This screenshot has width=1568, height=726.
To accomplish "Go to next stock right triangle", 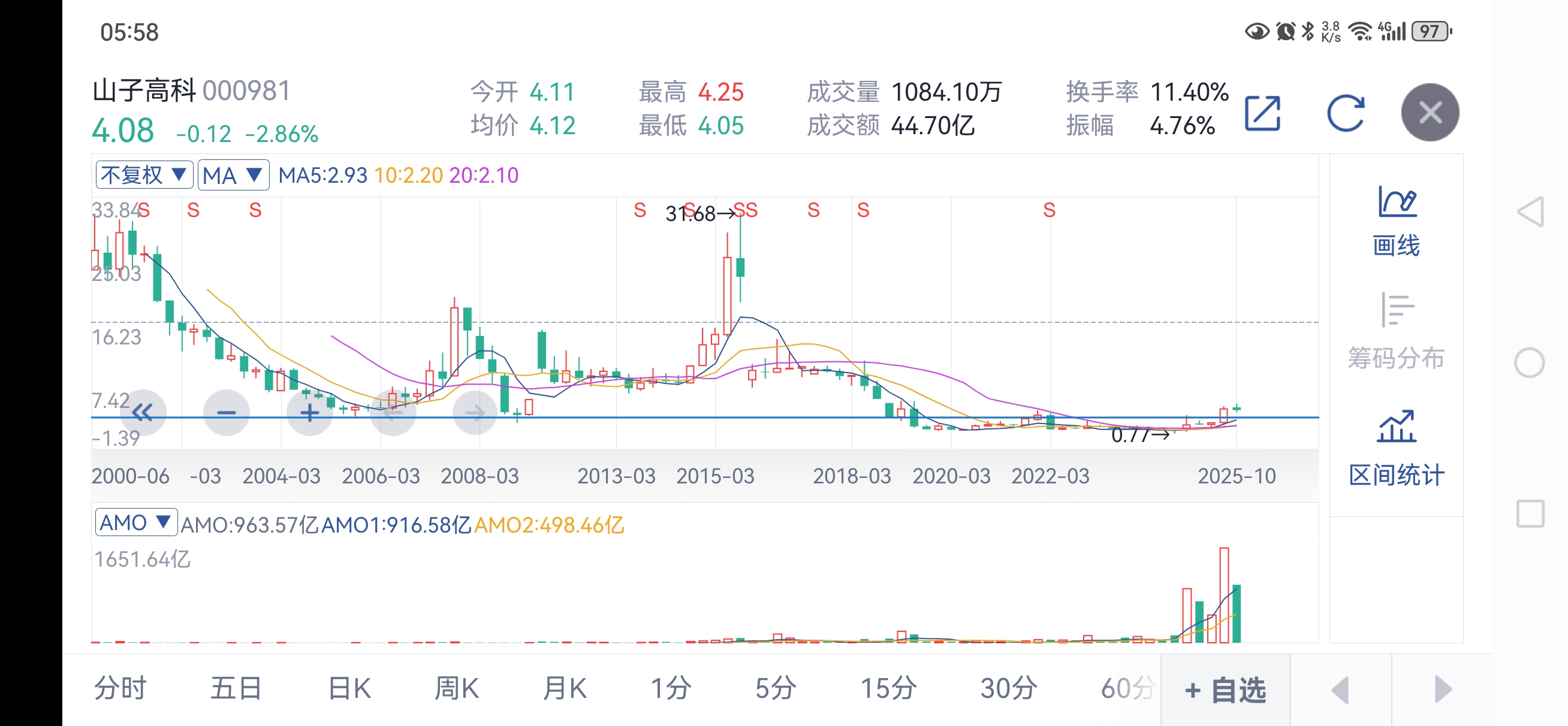I will click(x=1442, y=690).
